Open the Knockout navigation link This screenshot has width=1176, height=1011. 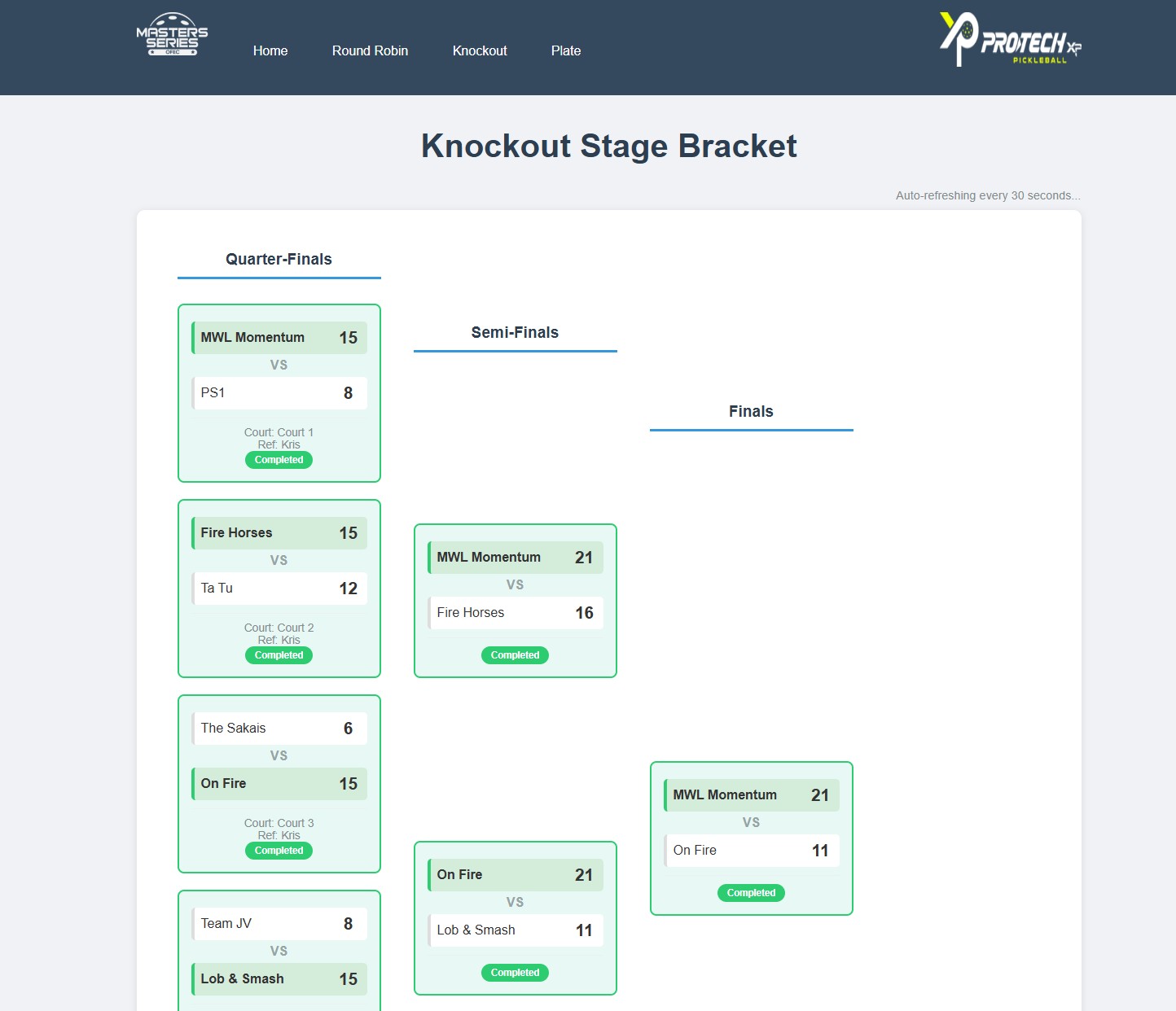(x=480, y=50)
